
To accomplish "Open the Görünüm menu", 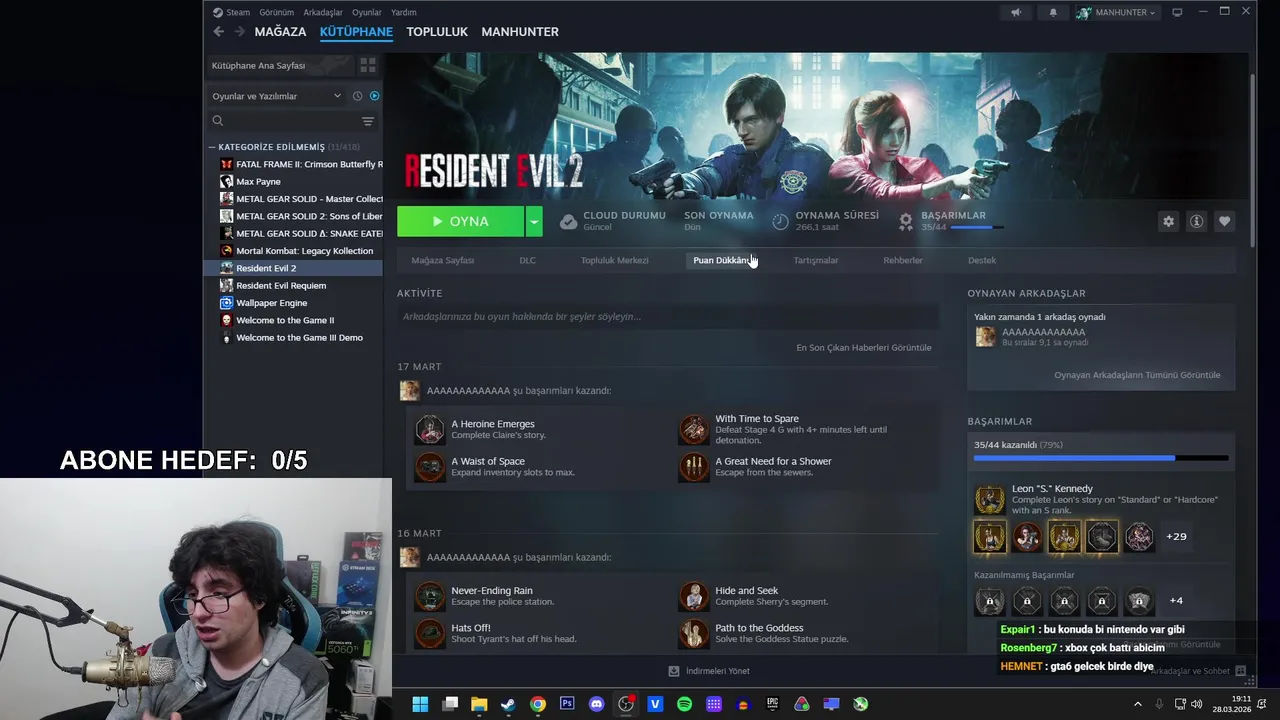I will click(276, 12).
